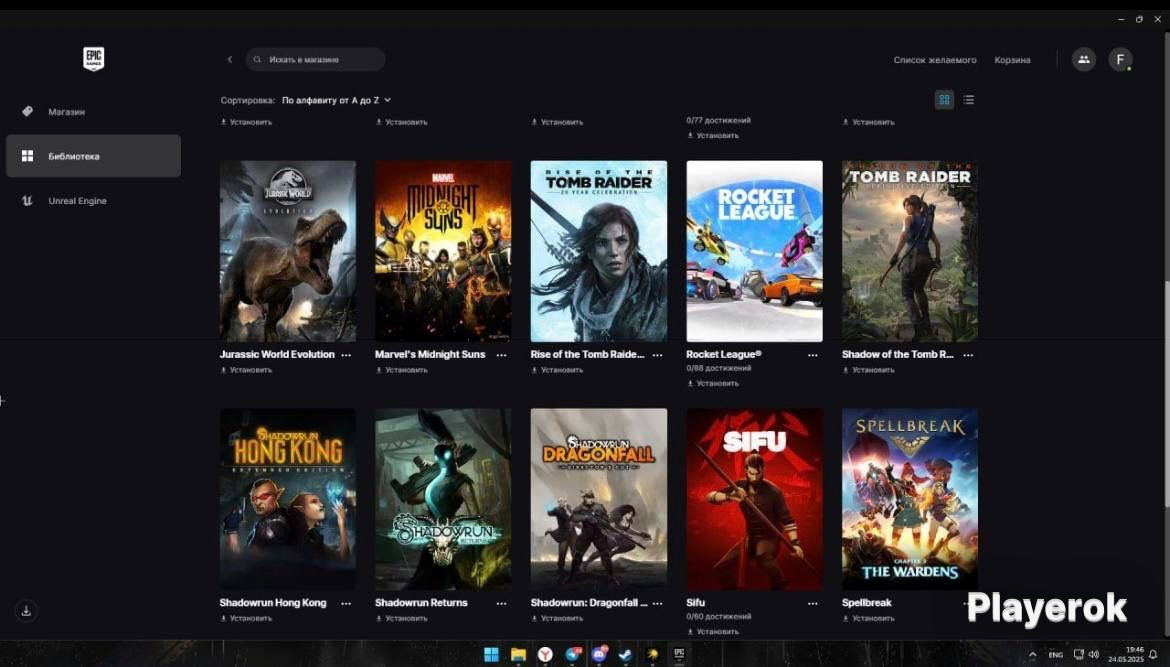The width and height of the screenshot is (1170, 667).
Task: Install Rise of the Tomb Raider
Action: tap(557, 370)
